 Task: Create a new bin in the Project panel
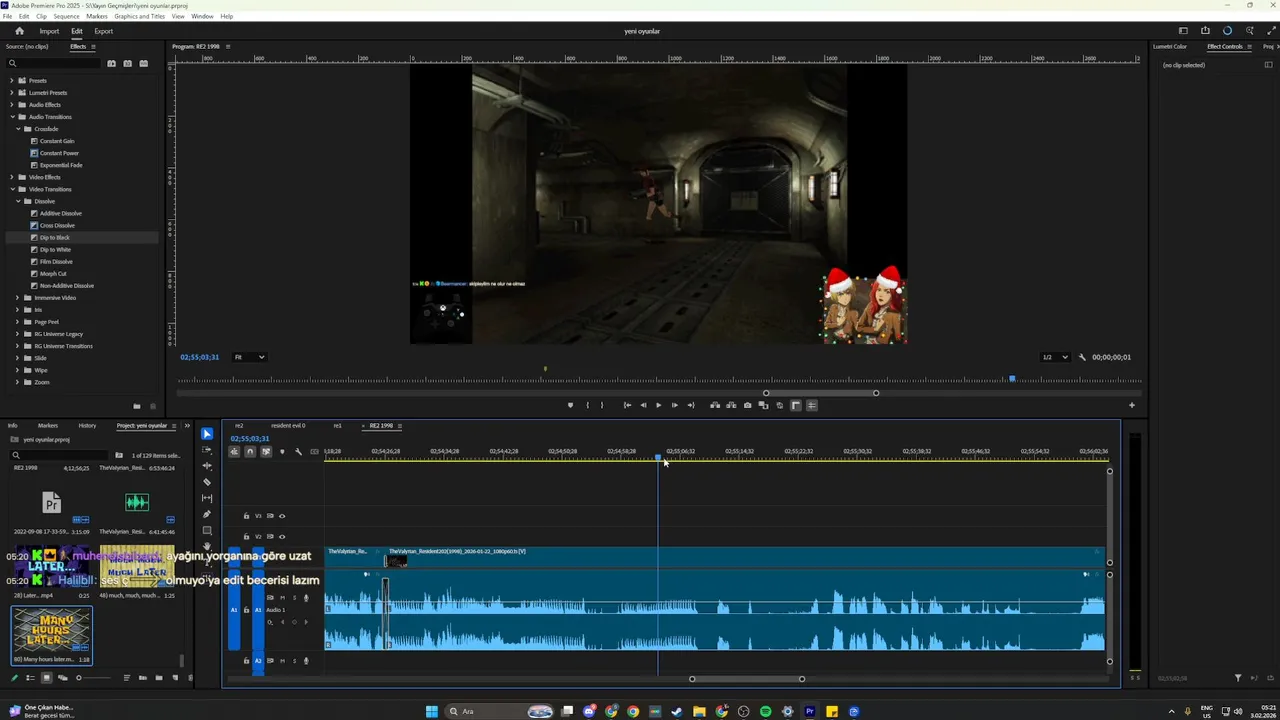click(159, 678)
